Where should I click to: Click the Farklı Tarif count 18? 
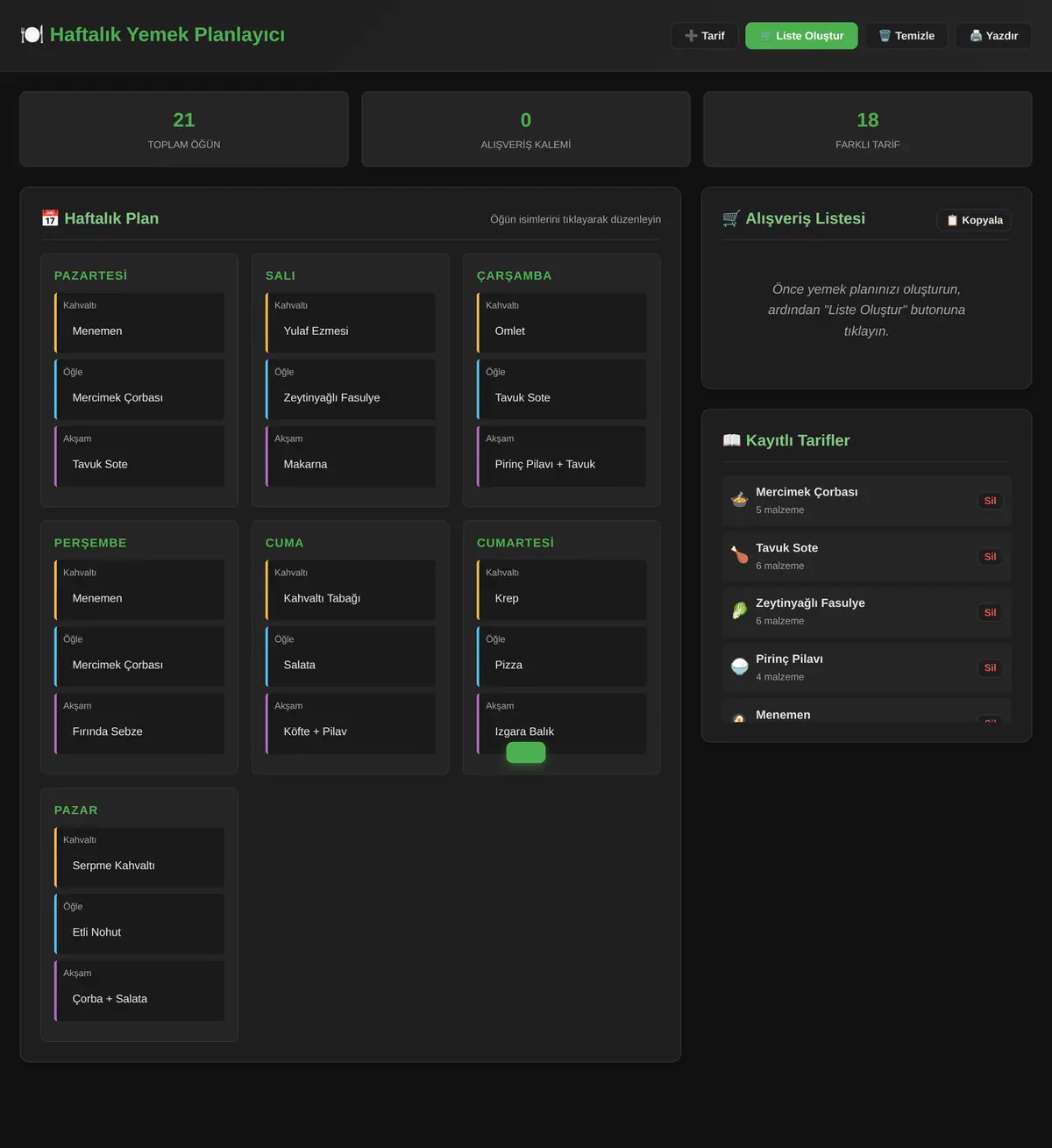point(868,120)
